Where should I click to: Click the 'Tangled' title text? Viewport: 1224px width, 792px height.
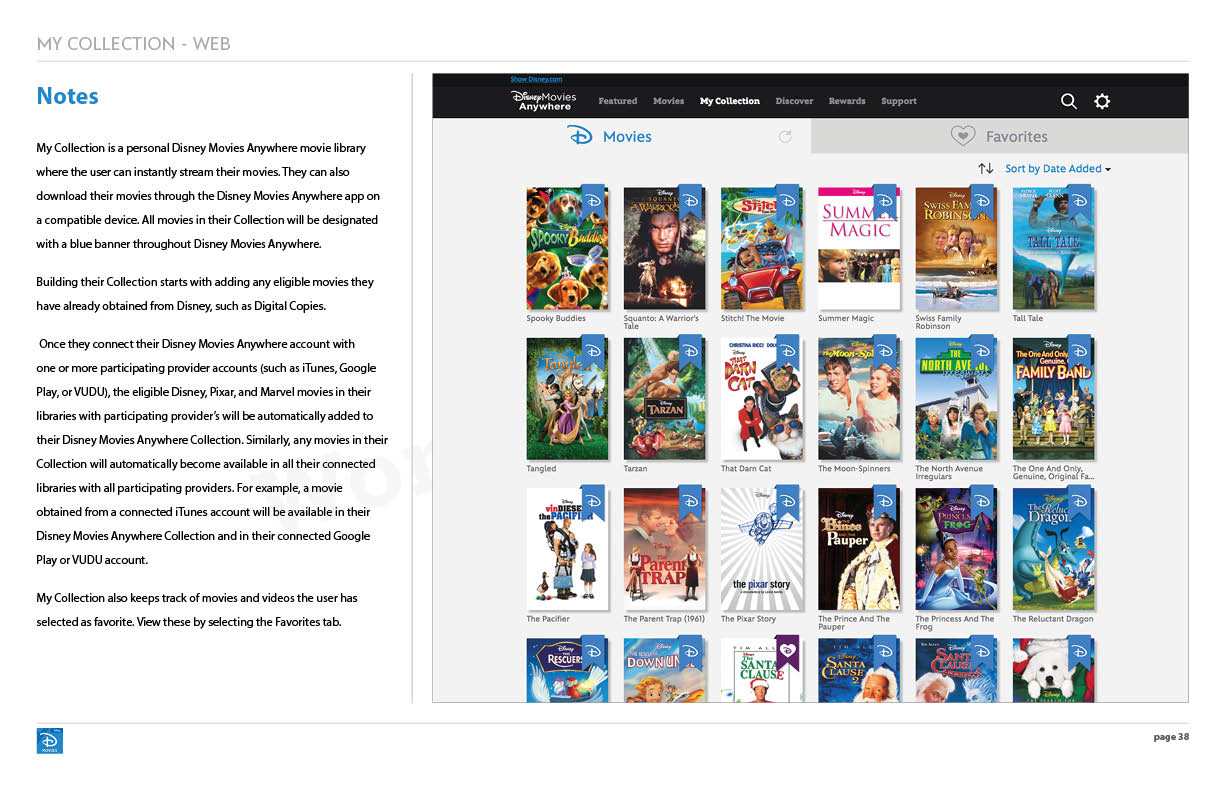(541, 469)
